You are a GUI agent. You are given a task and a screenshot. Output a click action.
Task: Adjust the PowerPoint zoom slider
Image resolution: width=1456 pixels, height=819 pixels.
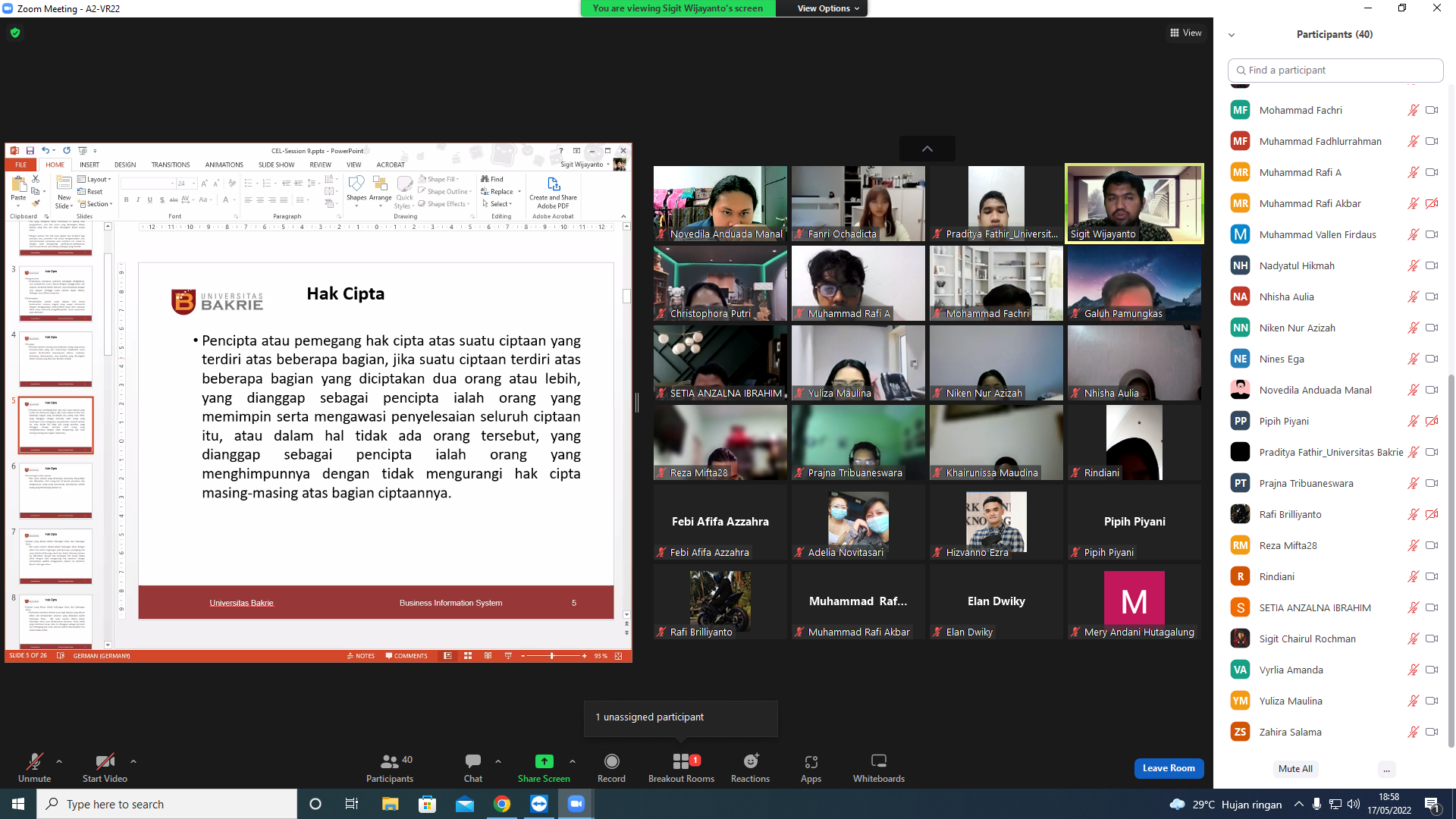pyautogui.click(x=552, y=656)
